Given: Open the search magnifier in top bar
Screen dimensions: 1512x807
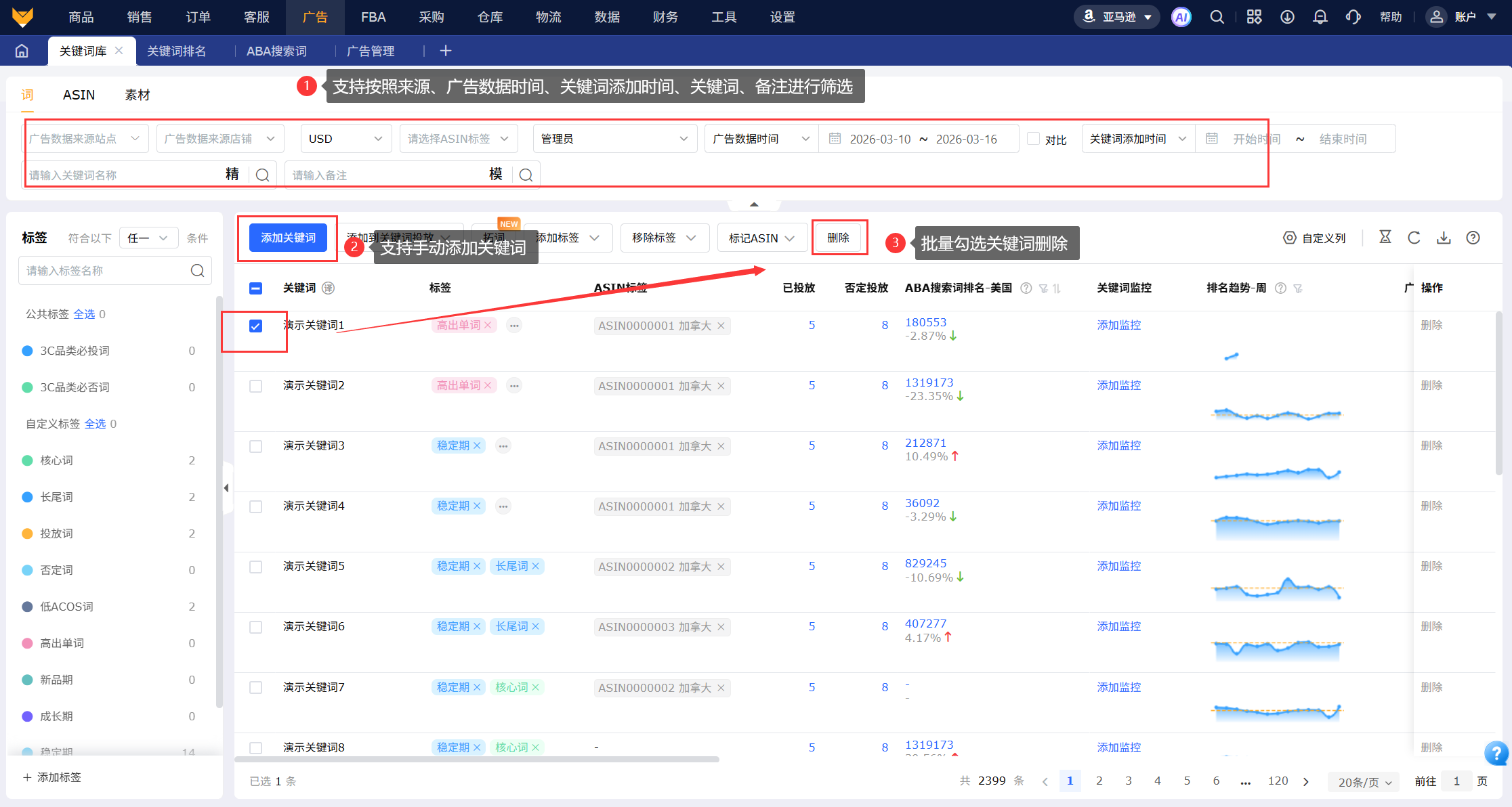Looking at the screenshot, I should [1217, 18].
